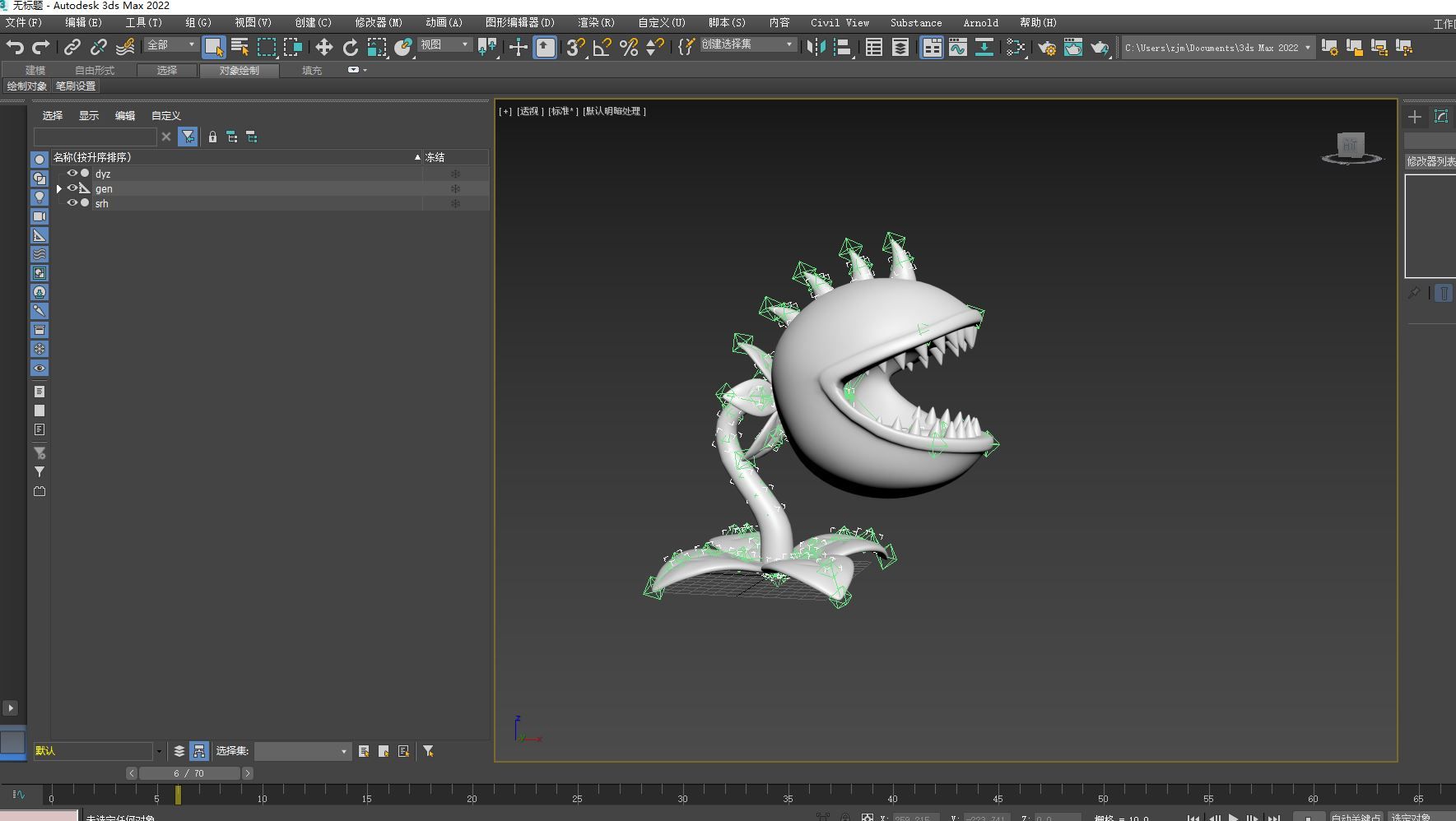Screen dimensions: 1456x821
Task: Toggle the Ribbon display icon
Action: click(x=932, y=47)
